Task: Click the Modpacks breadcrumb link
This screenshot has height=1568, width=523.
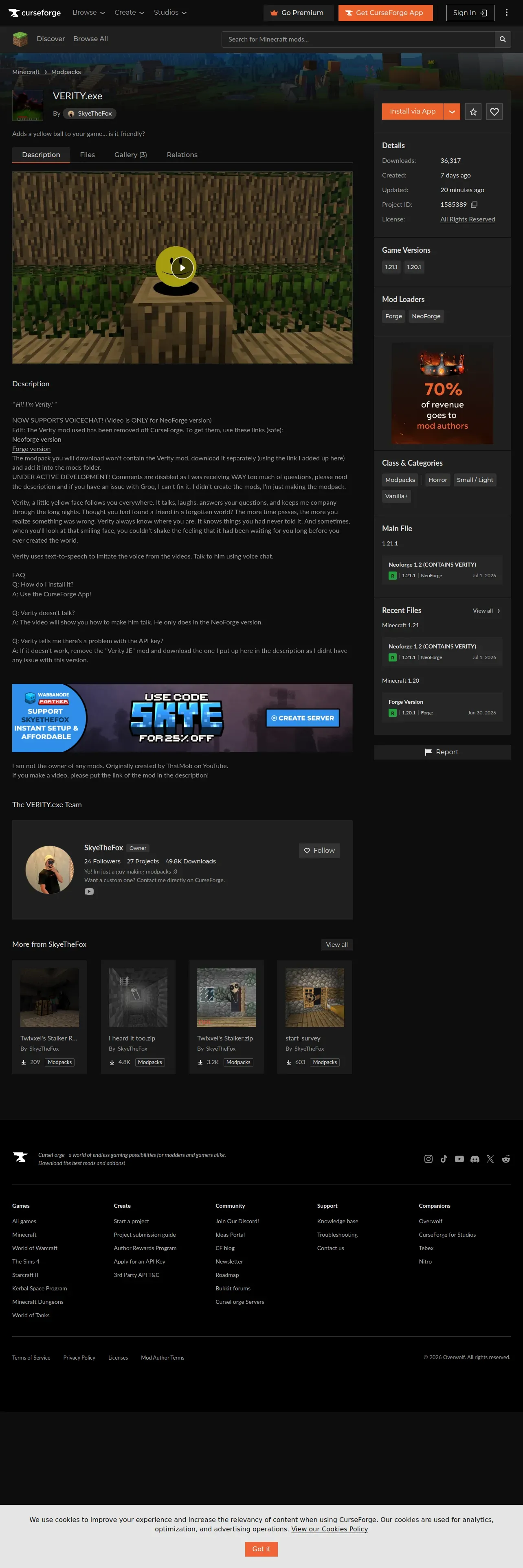Action: (x=66, y=72)
